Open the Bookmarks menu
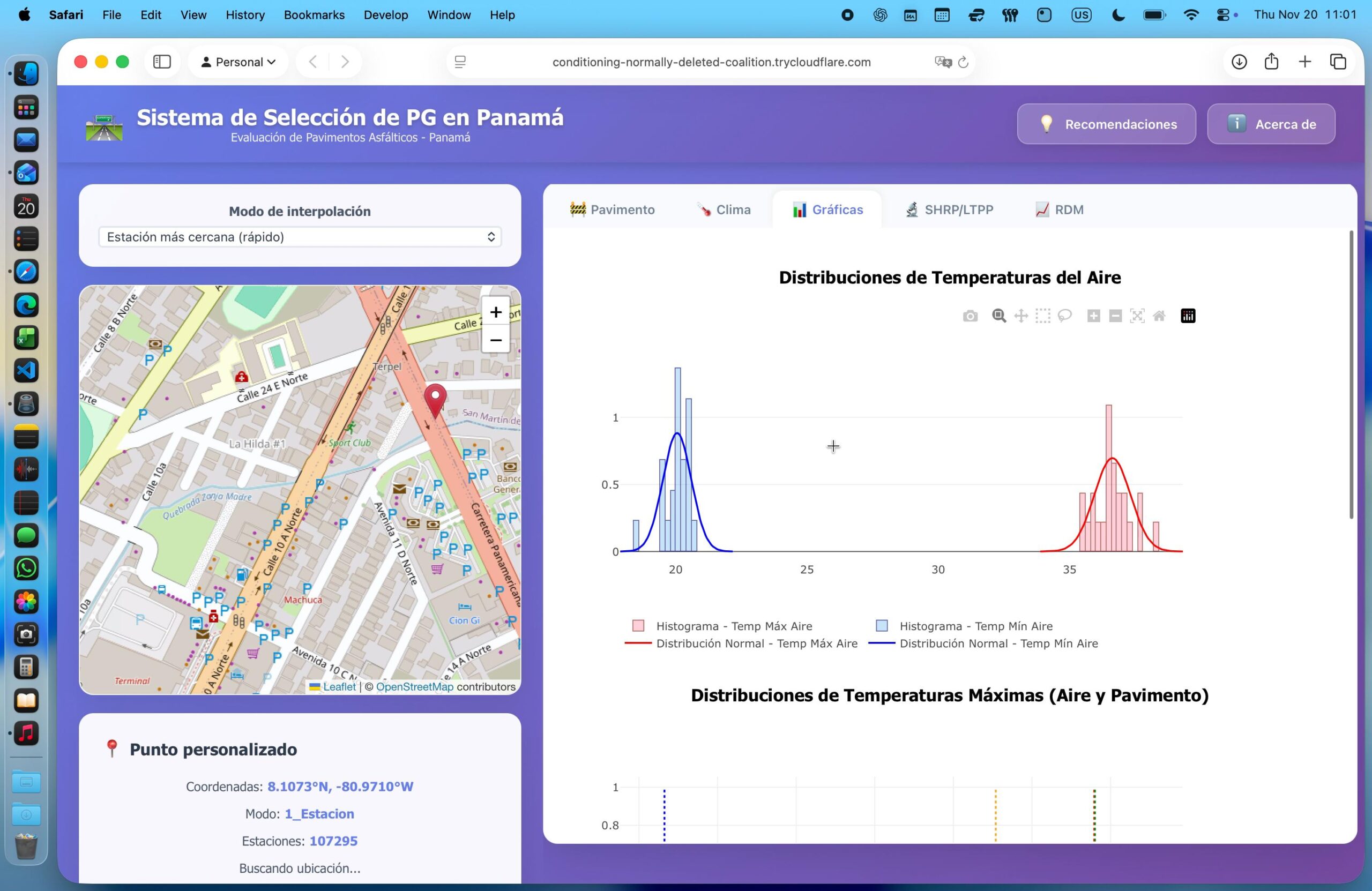Viewport: 1372px width, 891px height. click(x=314, y=15)
